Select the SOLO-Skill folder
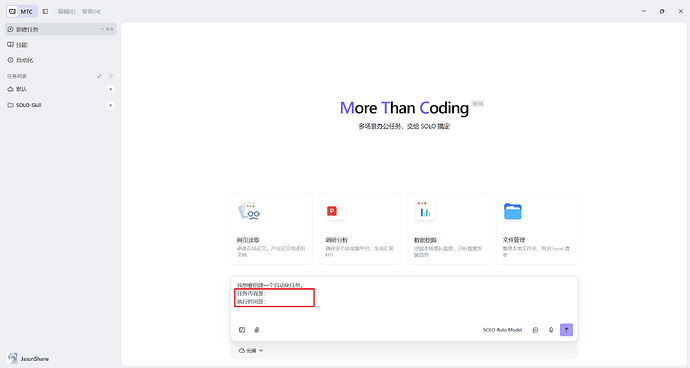The image size is (690, 368). point(55,105)
